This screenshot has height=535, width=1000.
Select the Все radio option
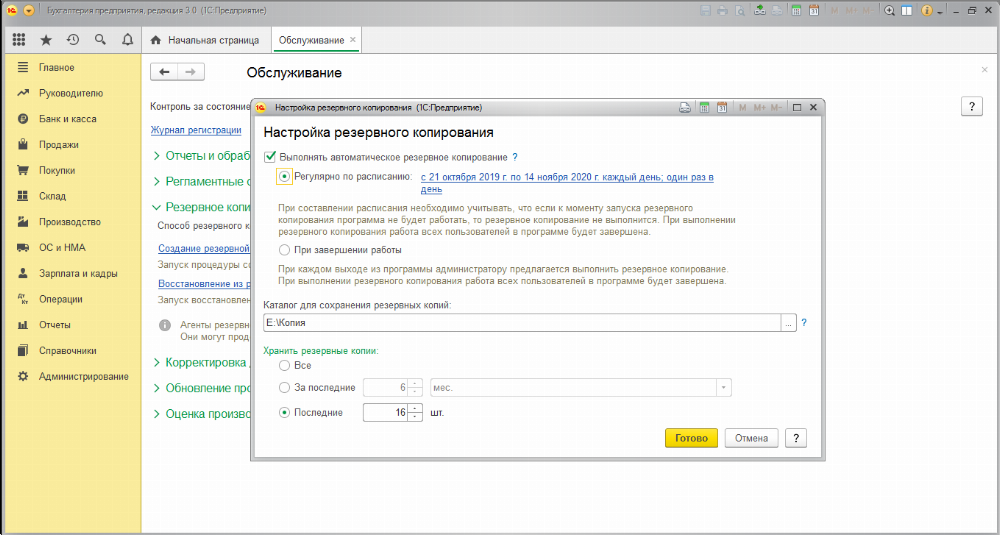point(284,366)
